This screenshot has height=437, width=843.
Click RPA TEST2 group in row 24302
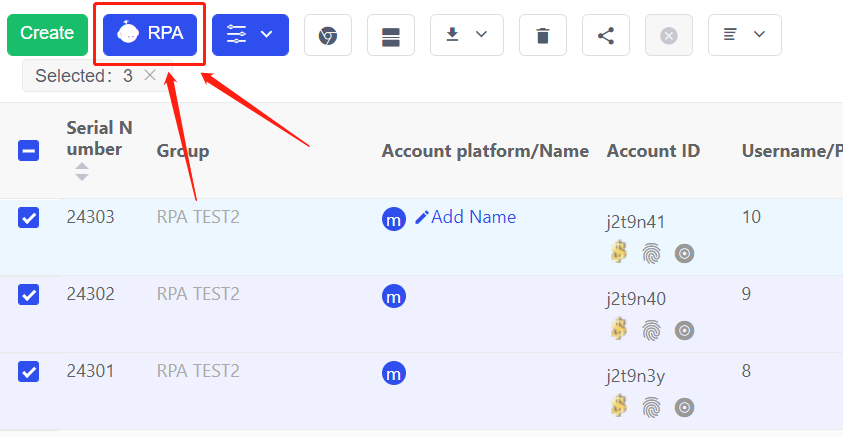pos(198,294)
